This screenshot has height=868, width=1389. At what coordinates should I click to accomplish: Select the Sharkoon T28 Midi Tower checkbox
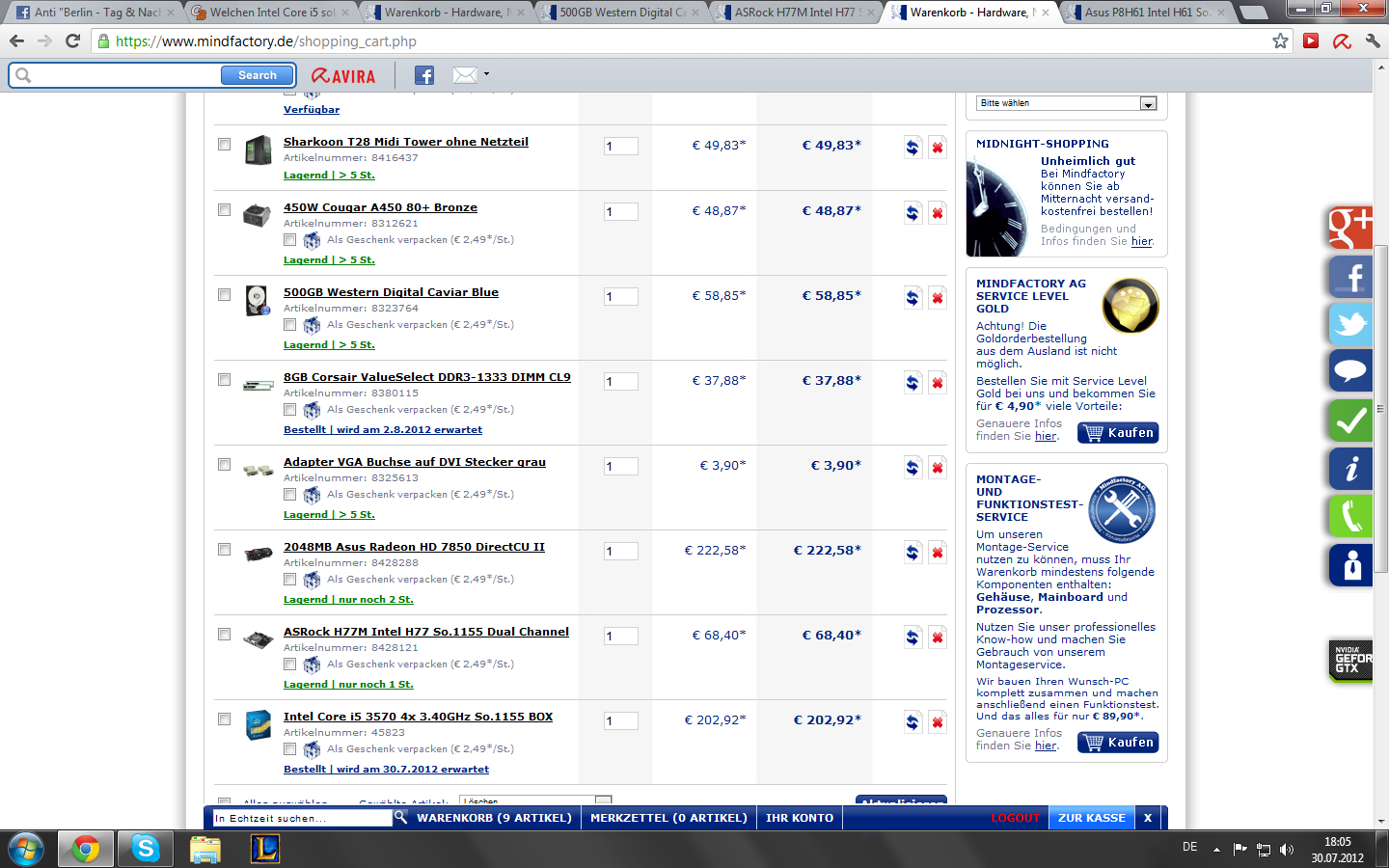224,145
